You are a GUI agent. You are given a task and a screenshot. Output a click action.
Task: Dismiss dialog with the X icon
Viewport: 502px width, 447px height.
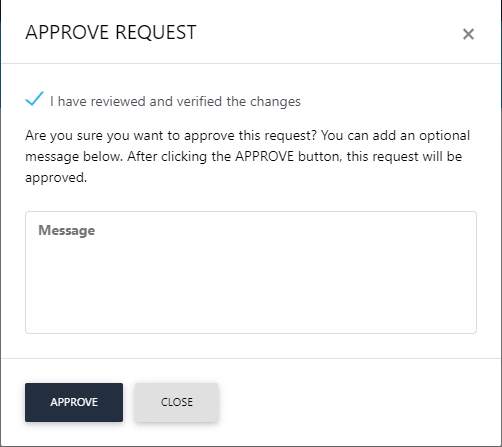point(468,34)
